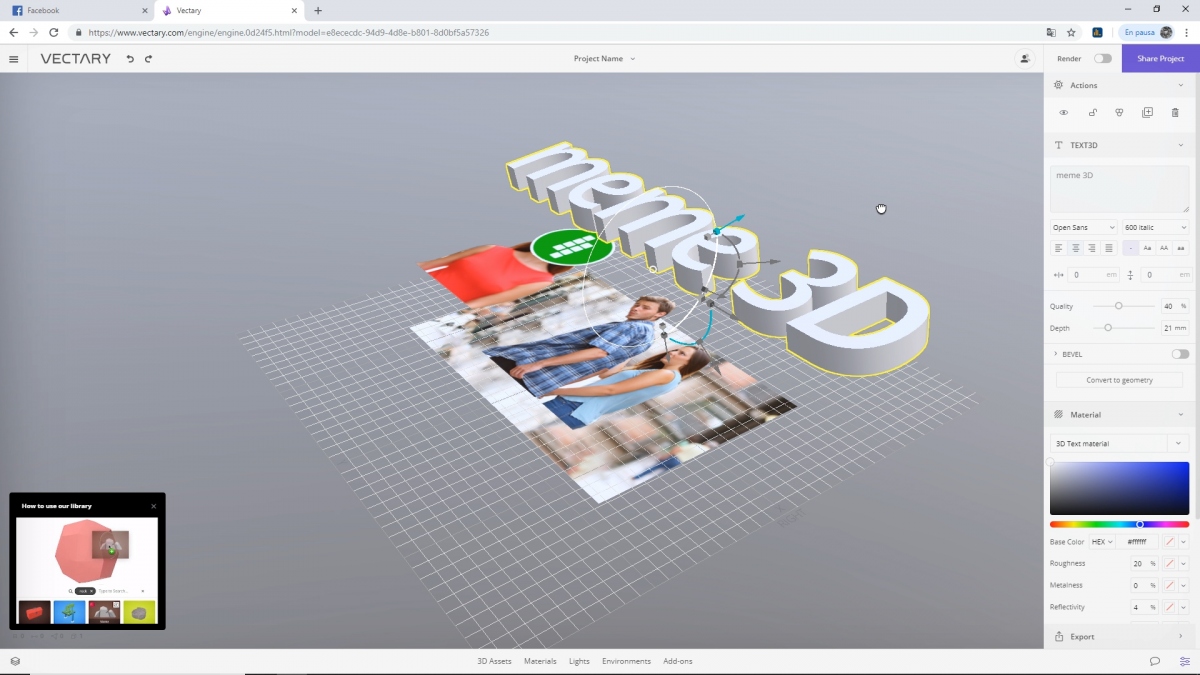Open the hamburger menu at top left
Screen dimensions: 1200x675
coord(14,58)
